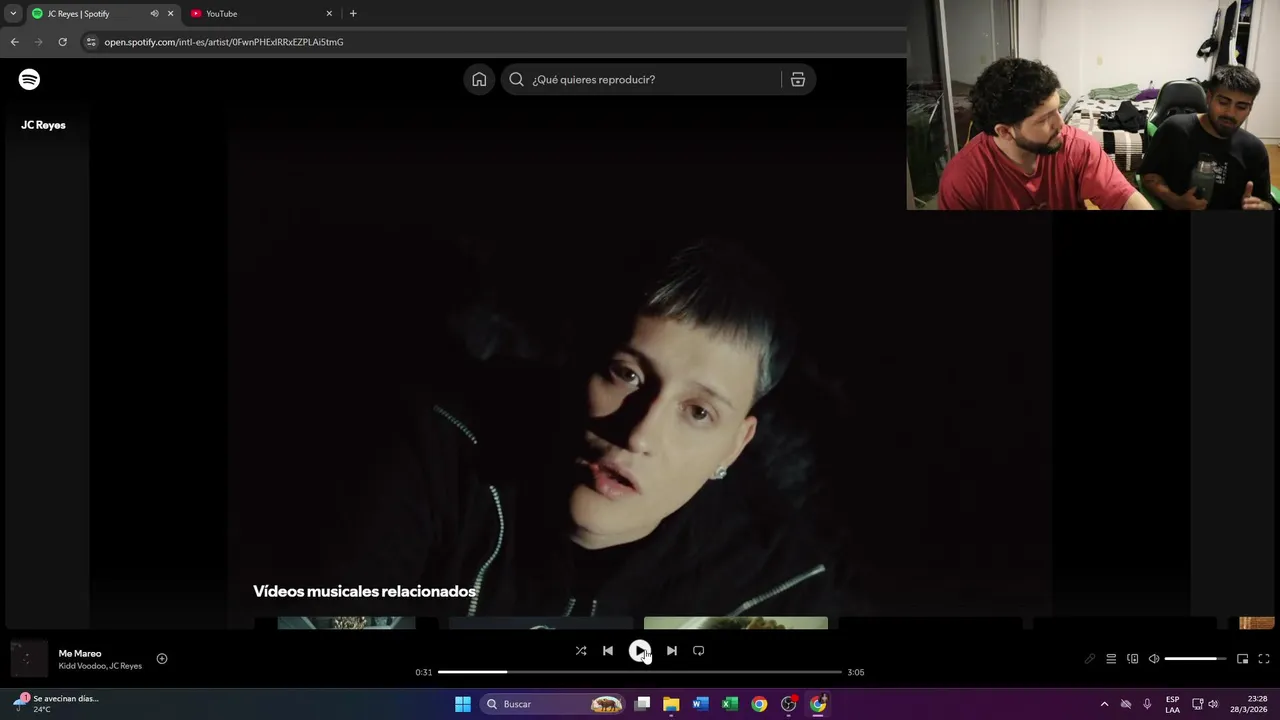Open the miniplayer
The height and width of the screenshot is (720, 1280).
[1242, 659]
